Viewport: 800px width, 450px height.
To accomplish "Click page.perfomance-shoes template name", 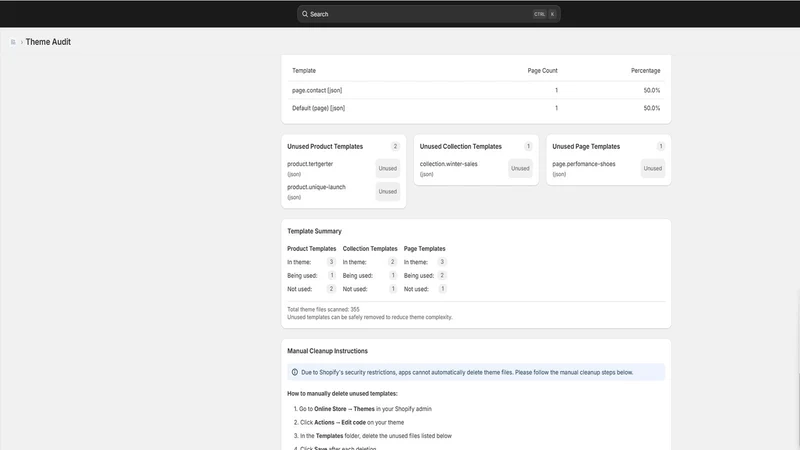I will (x=584, y=164).
